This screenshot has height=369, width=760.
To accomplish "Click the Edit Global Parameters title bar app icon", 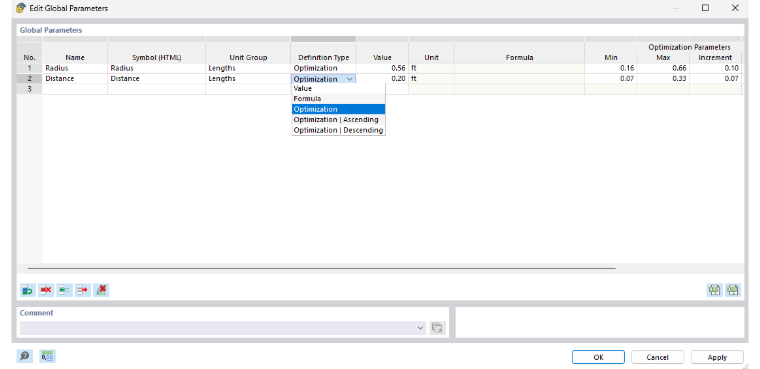I will click(x=21, y=8).
